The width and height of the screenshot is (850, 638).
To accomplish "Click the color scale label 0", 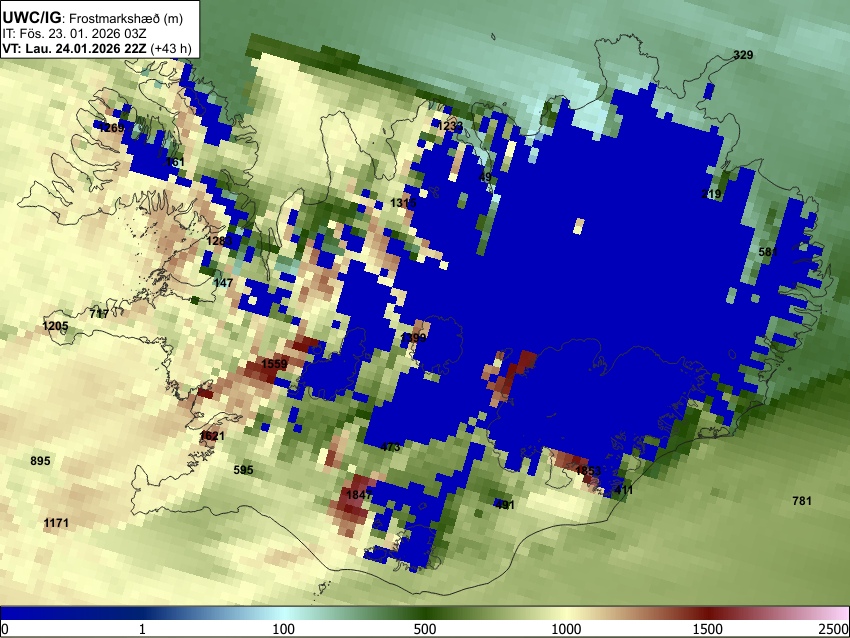I will 5,629.
